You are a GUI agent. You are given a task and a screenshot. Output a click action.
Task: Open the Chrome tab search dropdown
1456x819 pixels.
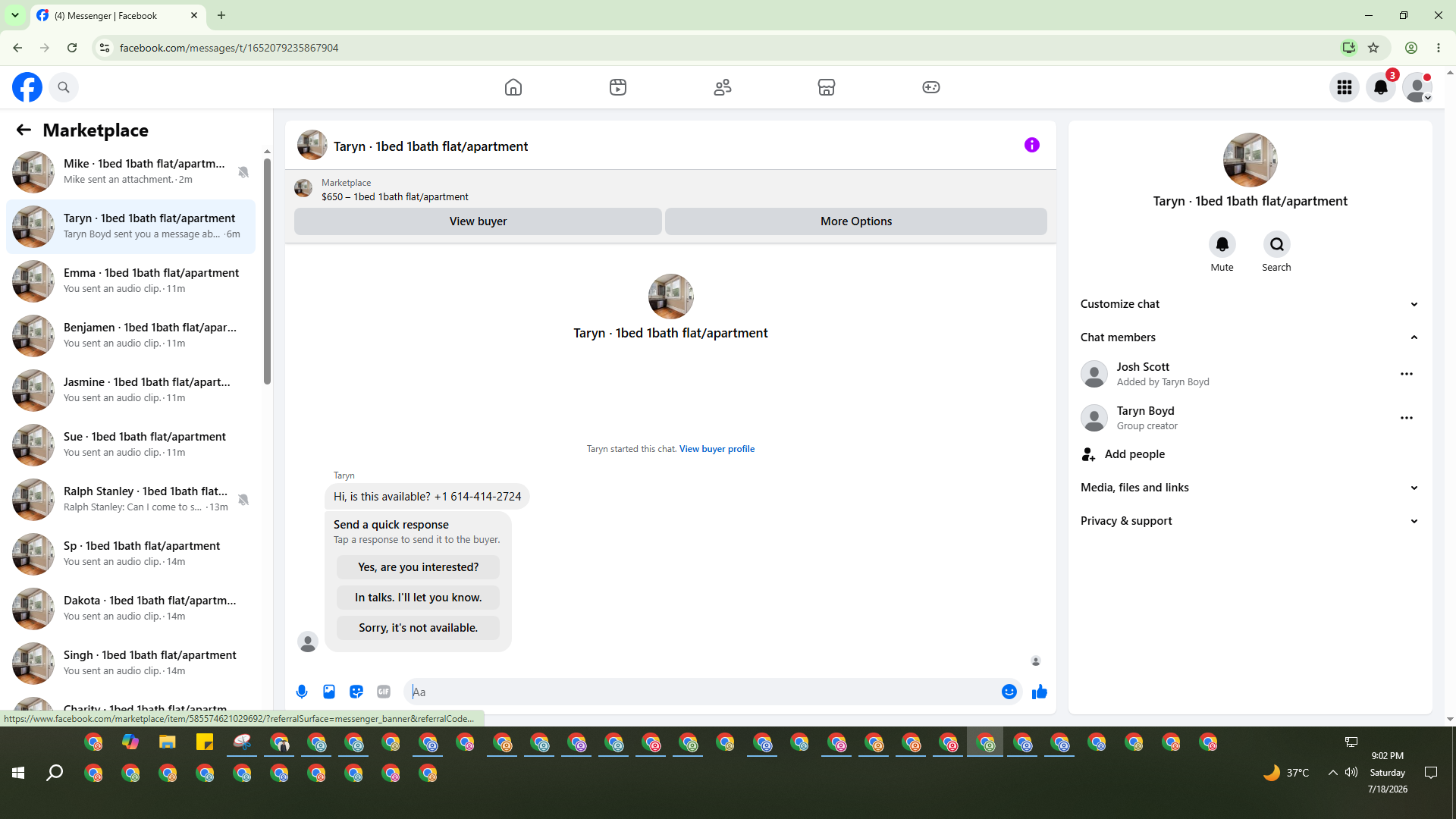pos(14,15)
